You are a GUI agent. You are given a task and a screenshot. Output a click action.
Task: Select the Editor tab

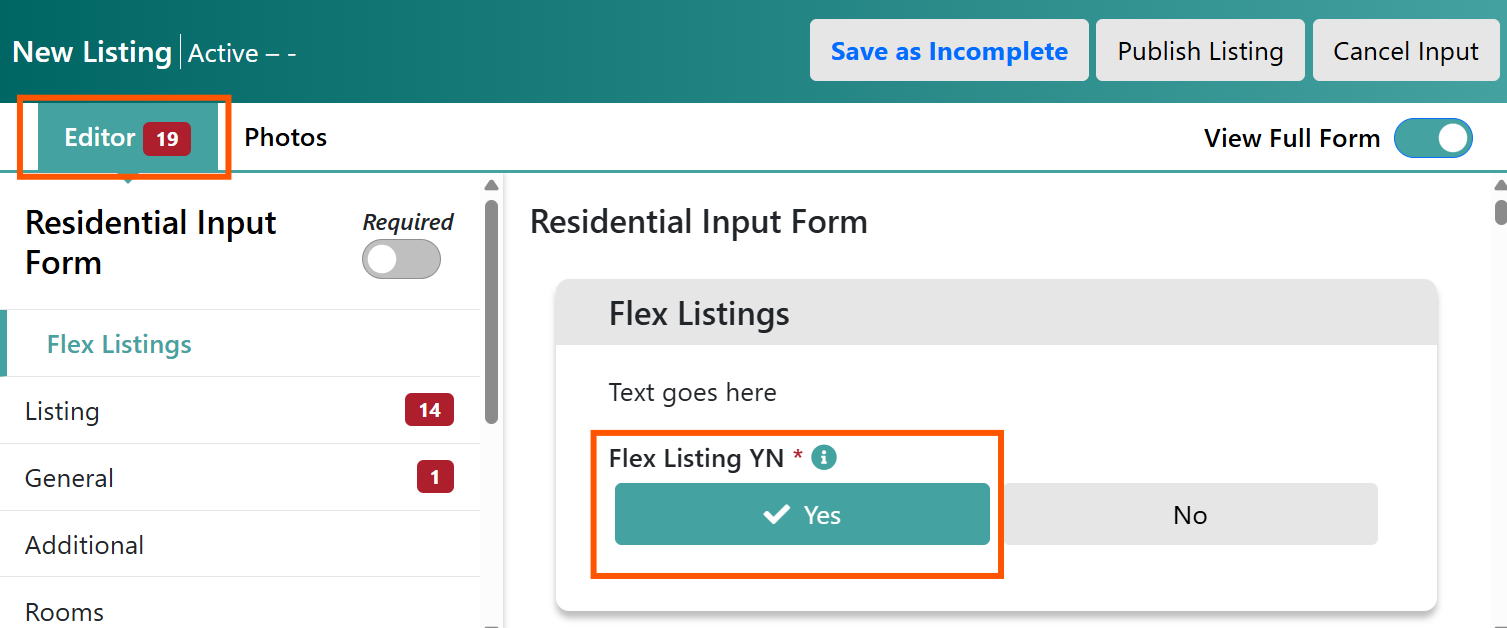[x=127, y=137]
